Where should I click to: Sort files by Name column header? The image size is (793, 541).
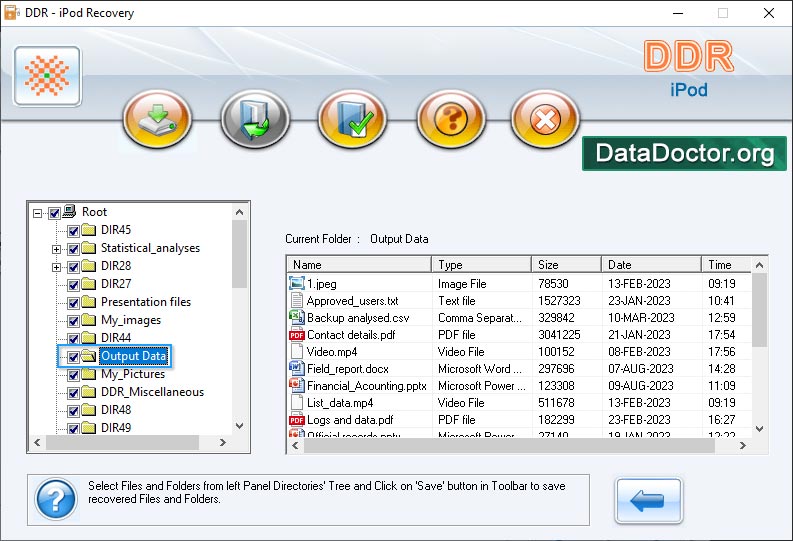pos(359,264)
